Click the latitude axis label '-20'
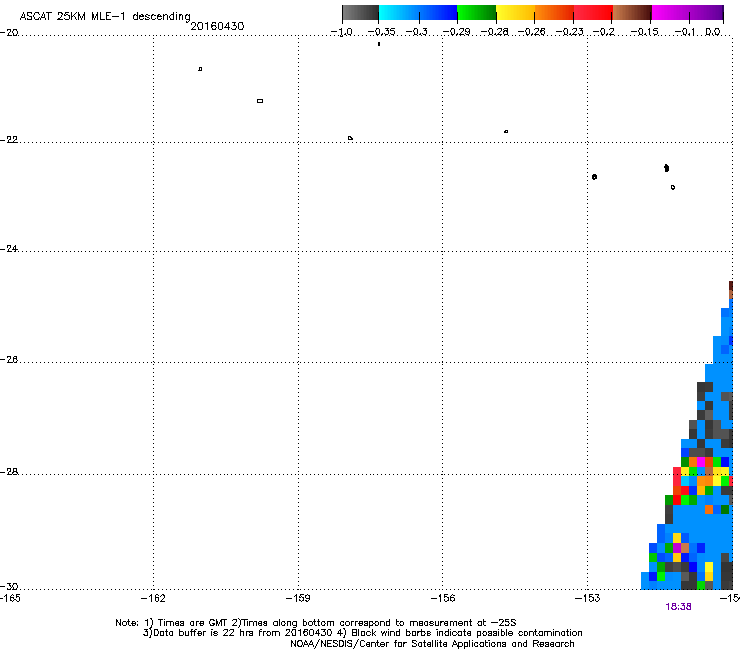 tap(9, 33)
